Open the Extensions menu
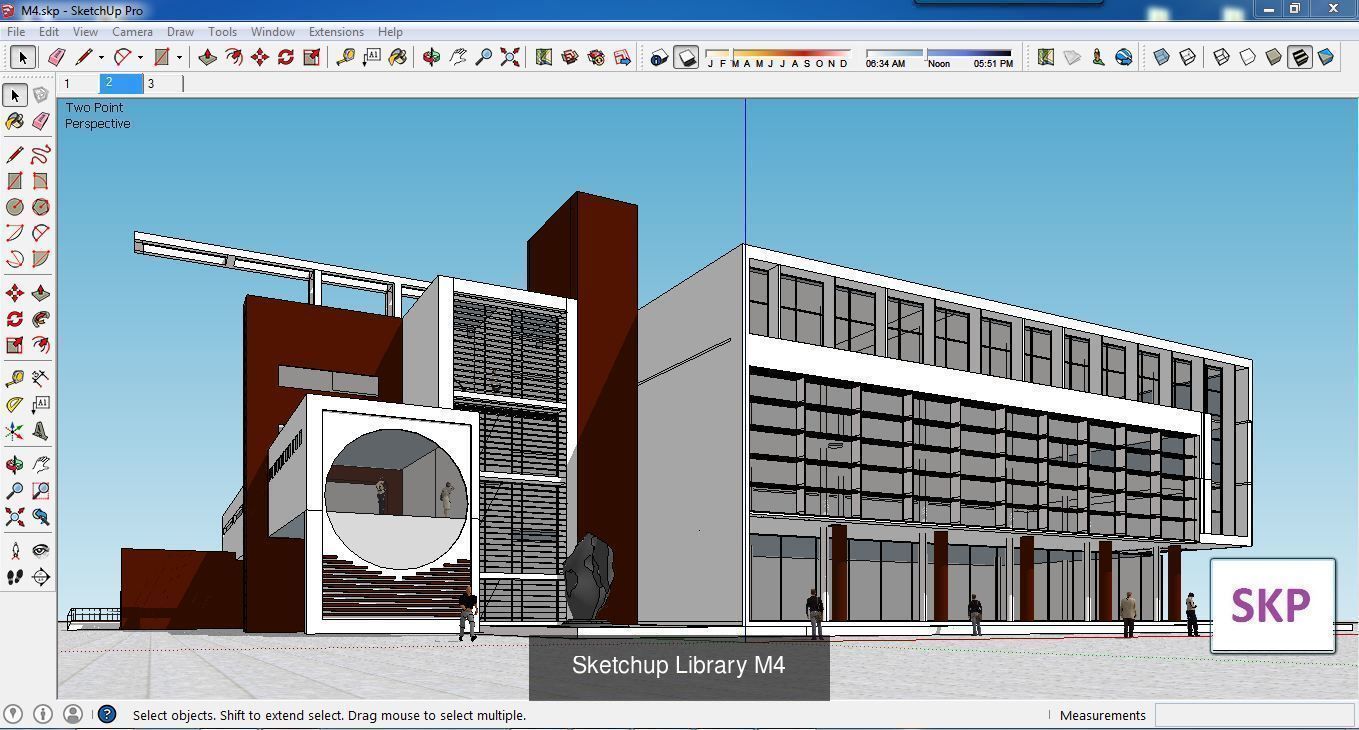This screenshot has width=1359, height=730. click(336, 31)
